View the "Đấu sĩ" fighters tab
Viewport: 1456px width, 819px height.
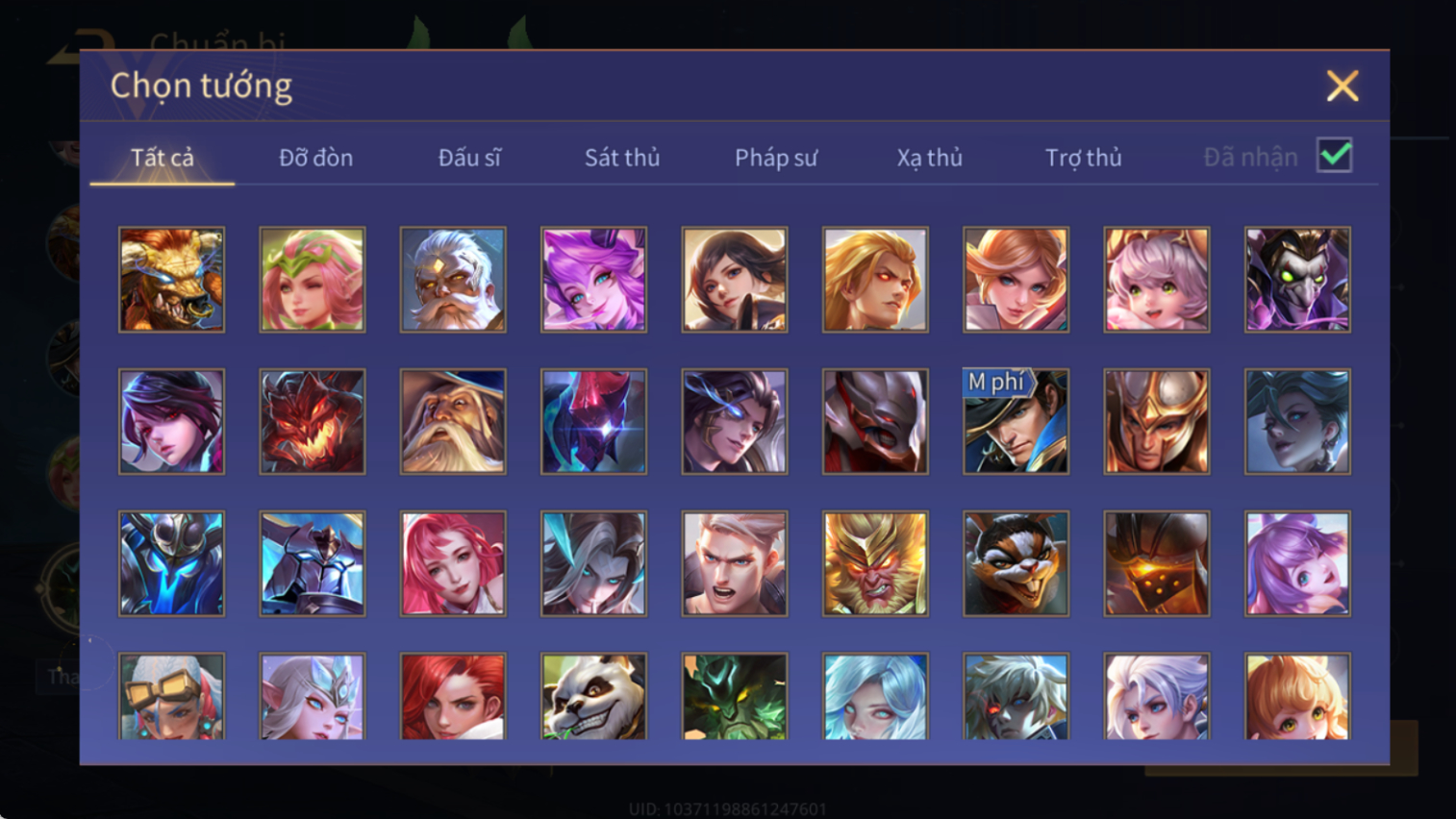tap(469, 158)
